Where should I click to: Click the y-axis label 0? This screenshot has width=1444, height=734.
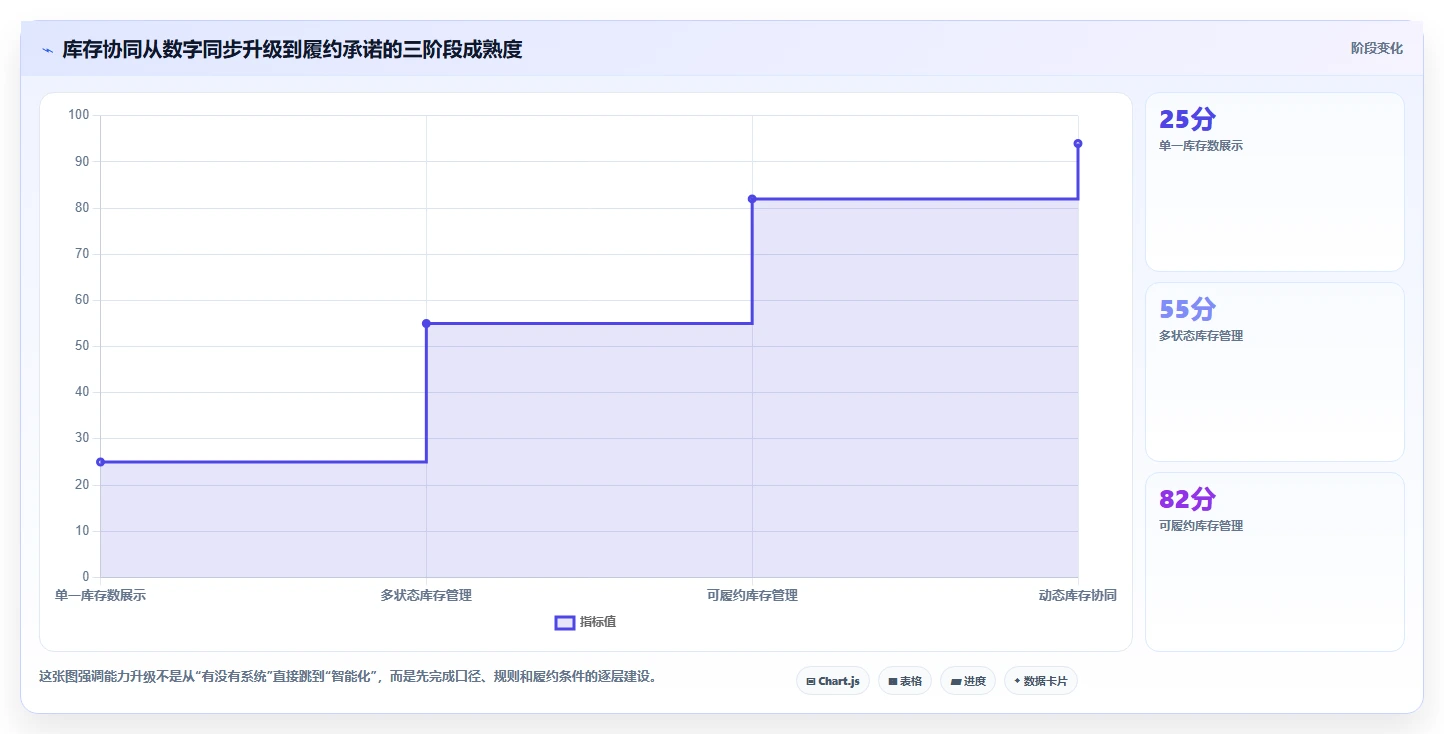tap(86, 577)
